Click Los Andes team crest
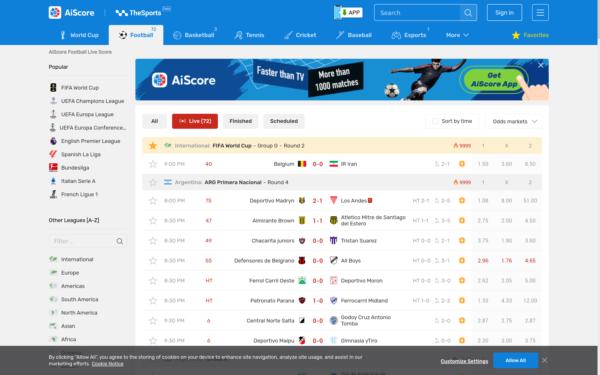 coord(334,201)
